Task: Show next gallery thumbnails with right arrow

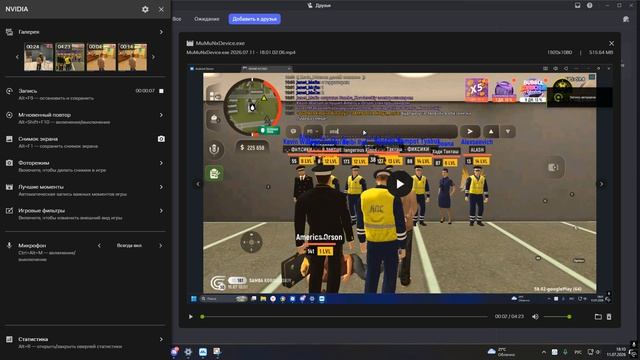Action: click(153, 57)
